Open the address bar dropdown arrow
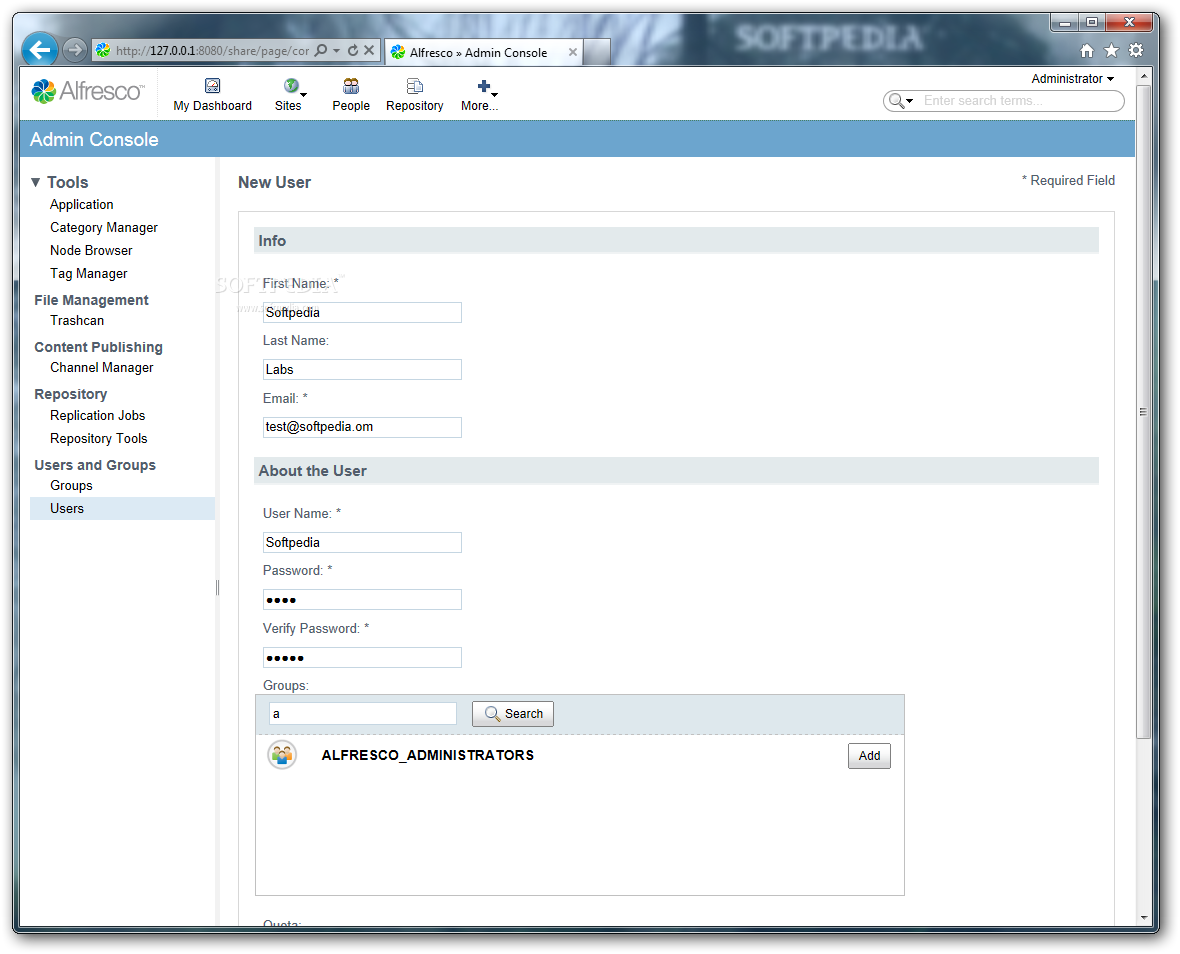The width and height of the screenshot is (1180, 954). 336,50
